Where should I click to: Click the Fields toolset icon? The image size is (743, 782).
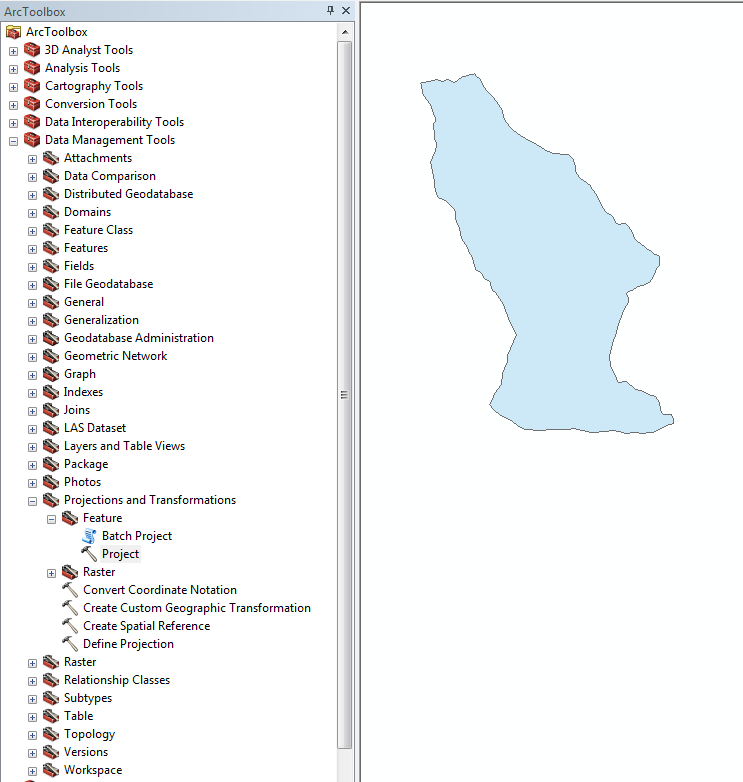51,266
